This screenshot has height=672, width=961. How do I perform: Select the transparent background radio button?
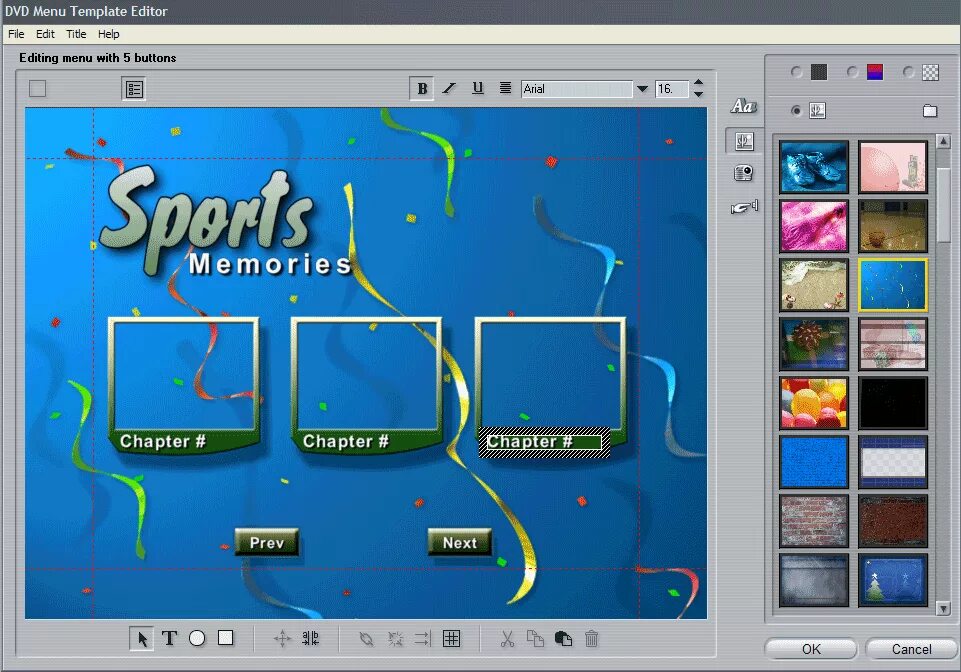pyautogui.click(x=909, y=72)
